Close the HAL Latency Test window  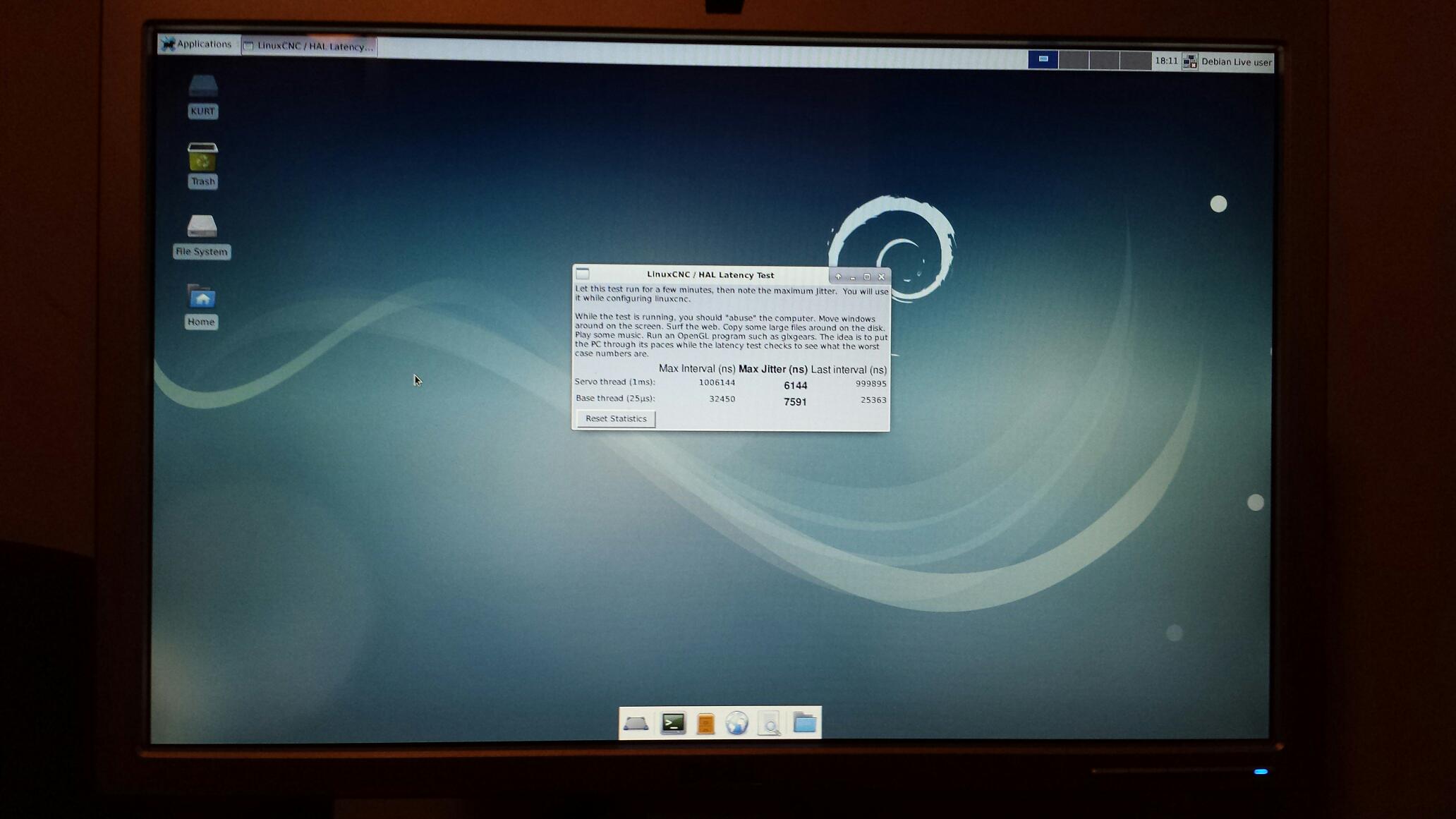881,277
